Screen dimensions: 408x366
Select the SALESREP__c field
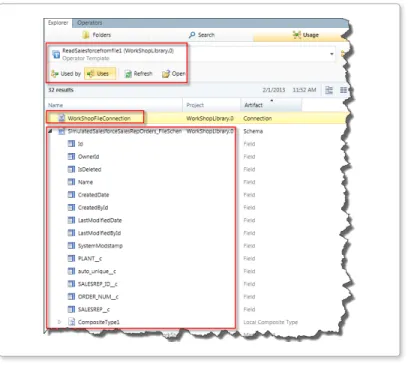point(94,309)
